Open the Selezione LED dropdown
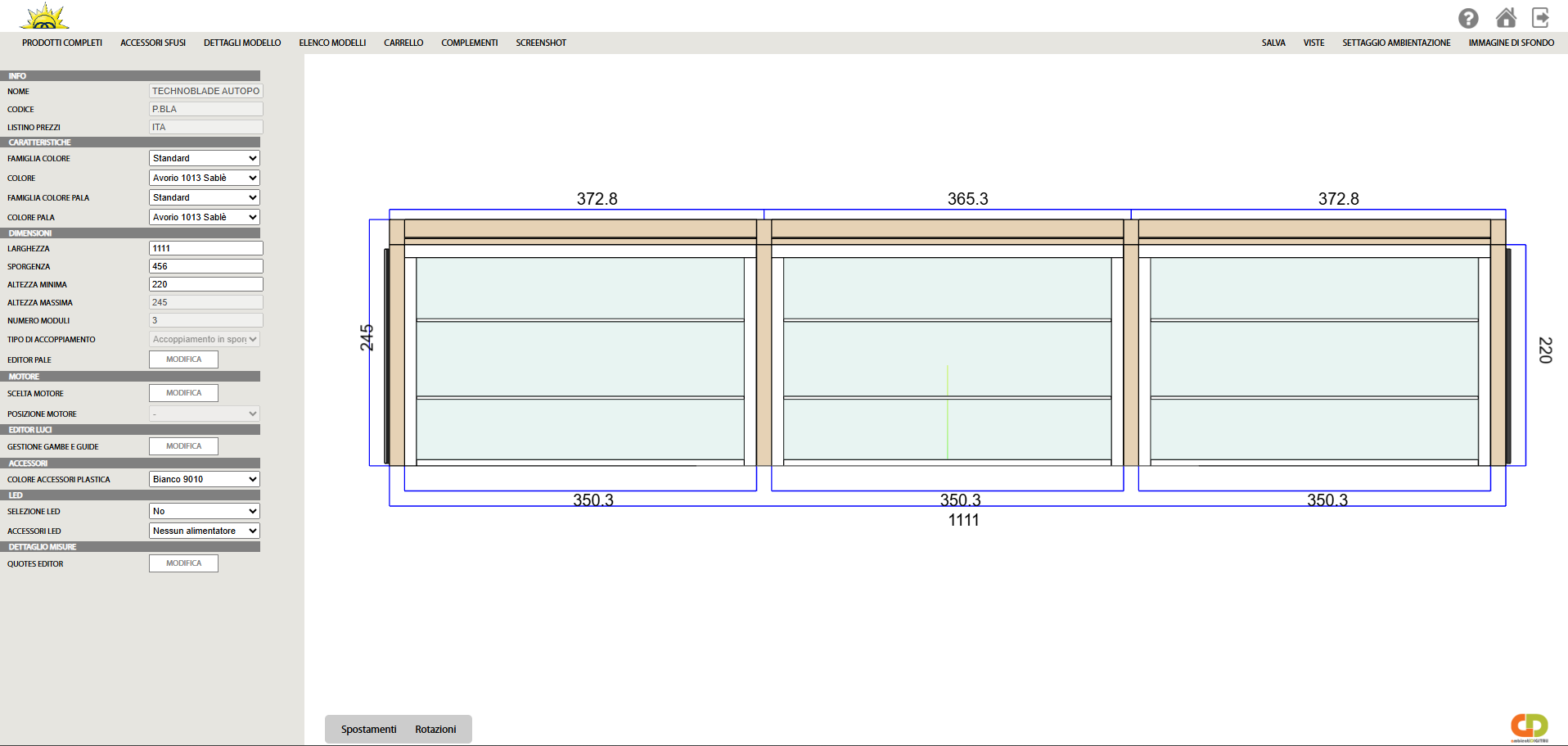1568x746 pixels. tap(205, 511)
